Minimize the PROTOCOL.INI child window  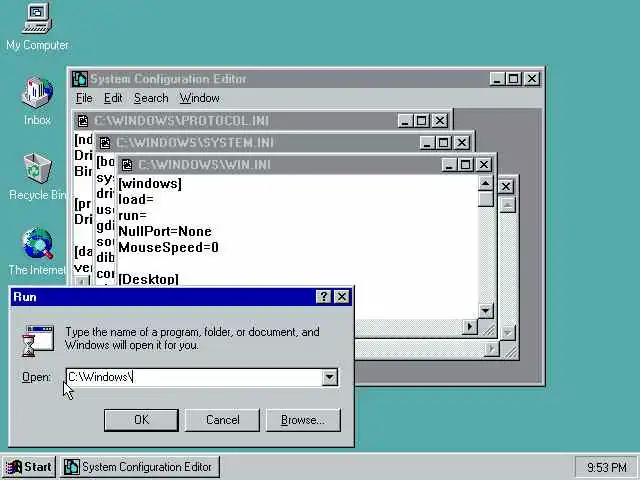click(x=405, y=121)
